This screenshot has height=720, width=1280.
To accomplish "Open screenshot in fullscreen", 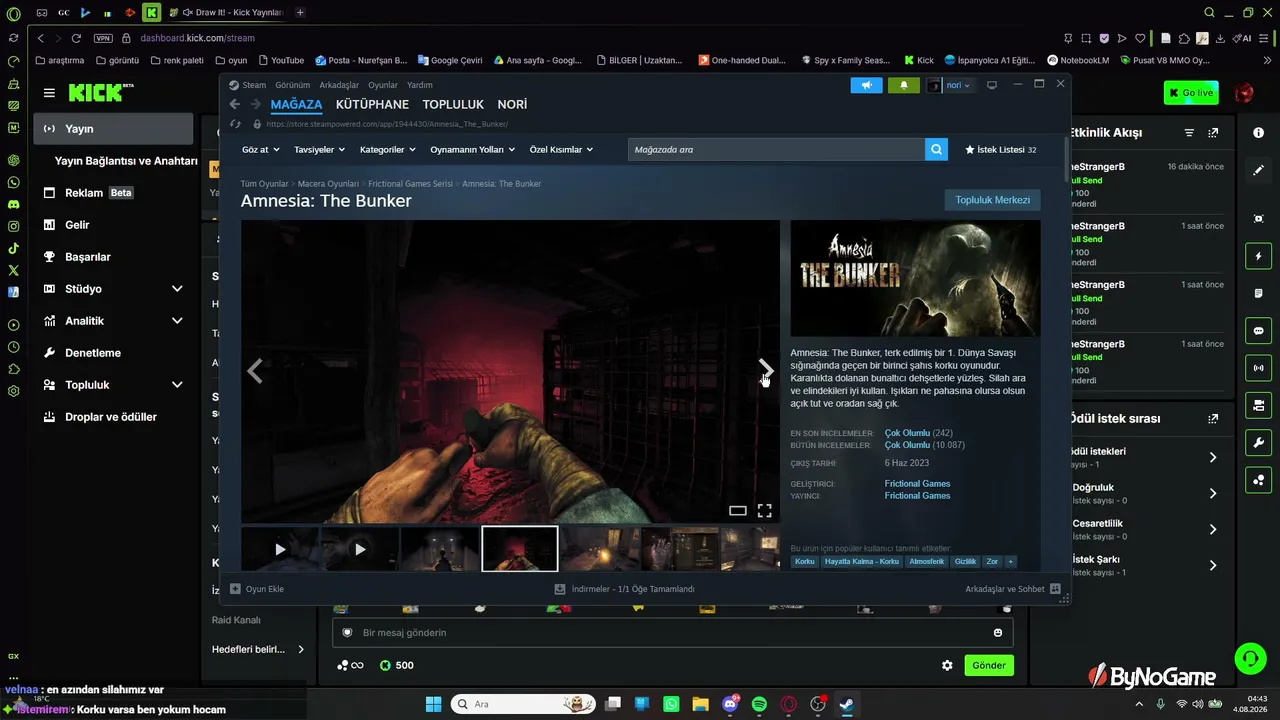I will click(764, 510).
